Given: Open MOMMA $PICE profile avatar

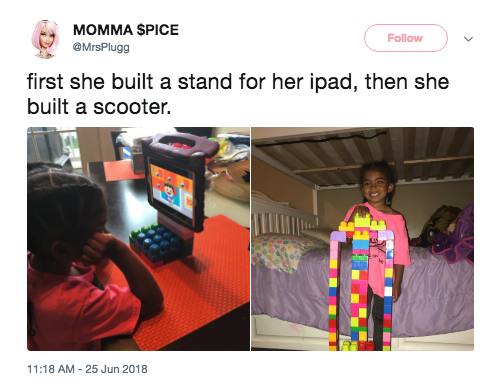Looking at the screenshot, I should (45, 39).
